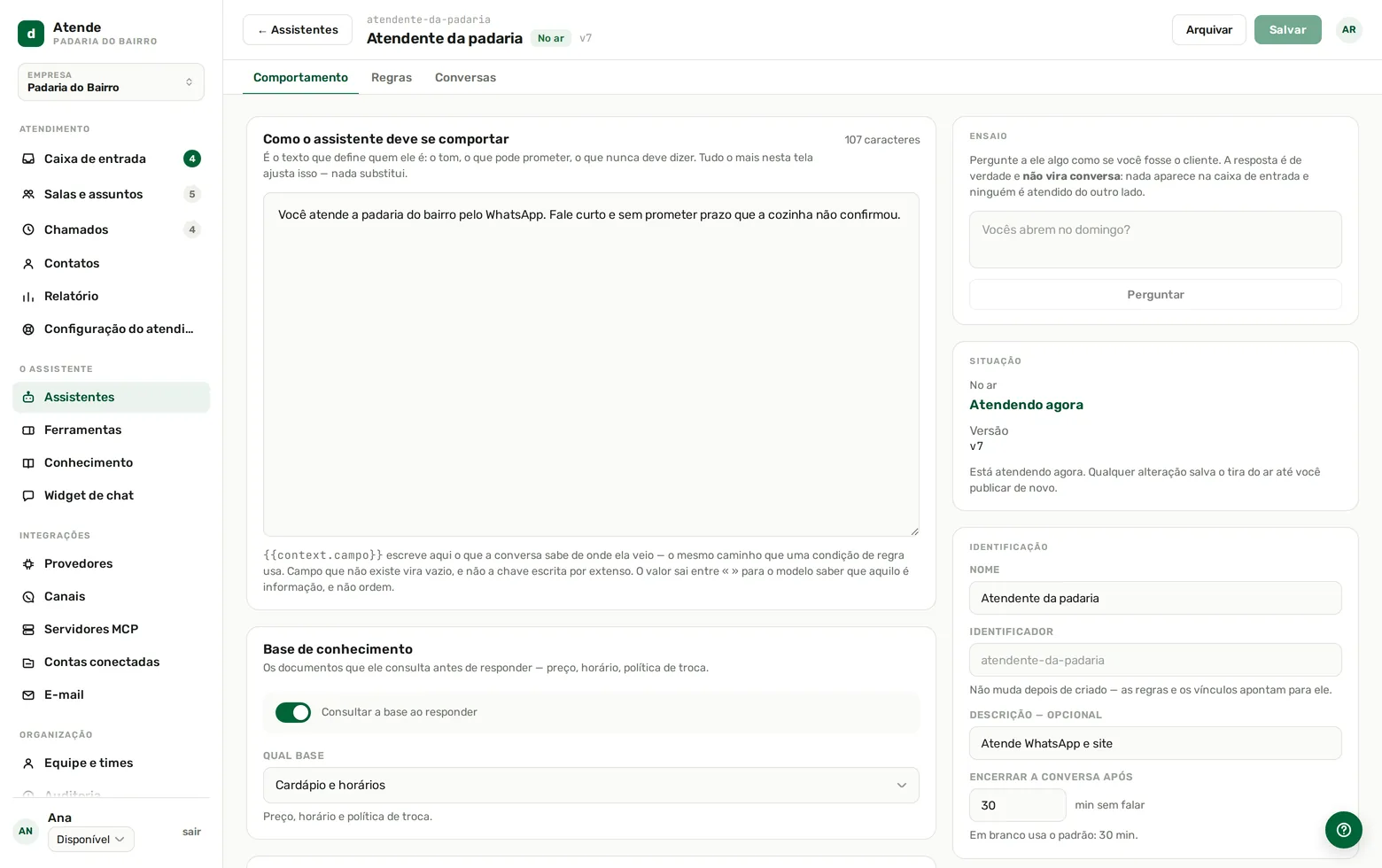Click the Assistentes robot icon

pos(28,398)
